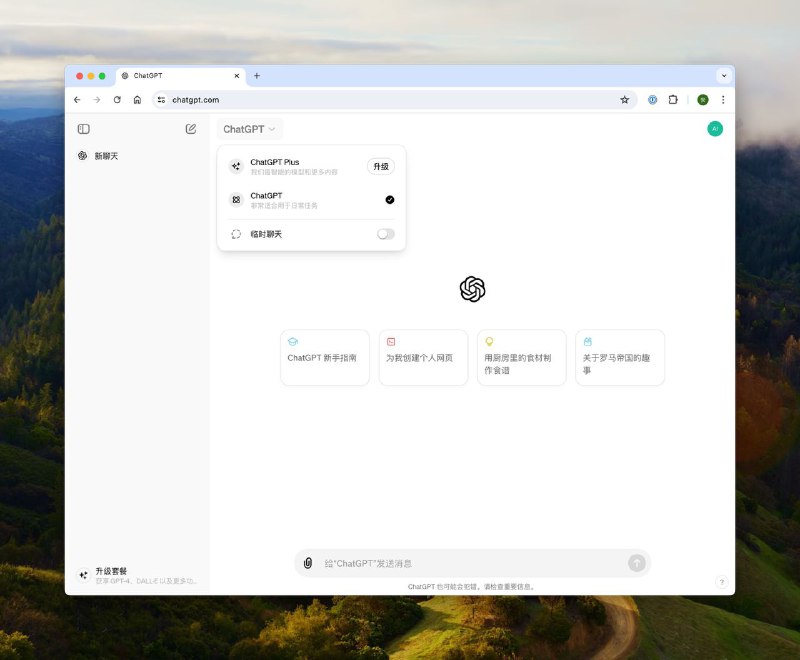Expand the ChatGPT model selector dropdown

pos(249,129)
